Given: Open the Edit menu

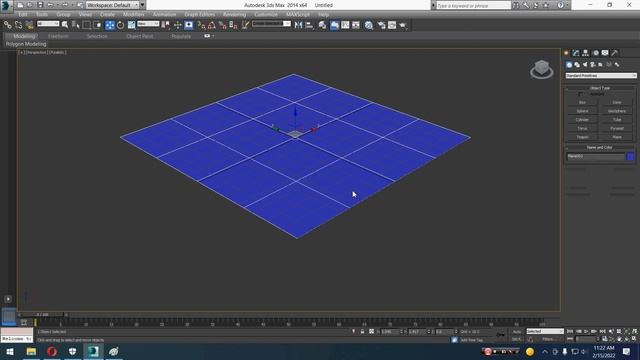Looking at the screenshot, I should [23, 14].
